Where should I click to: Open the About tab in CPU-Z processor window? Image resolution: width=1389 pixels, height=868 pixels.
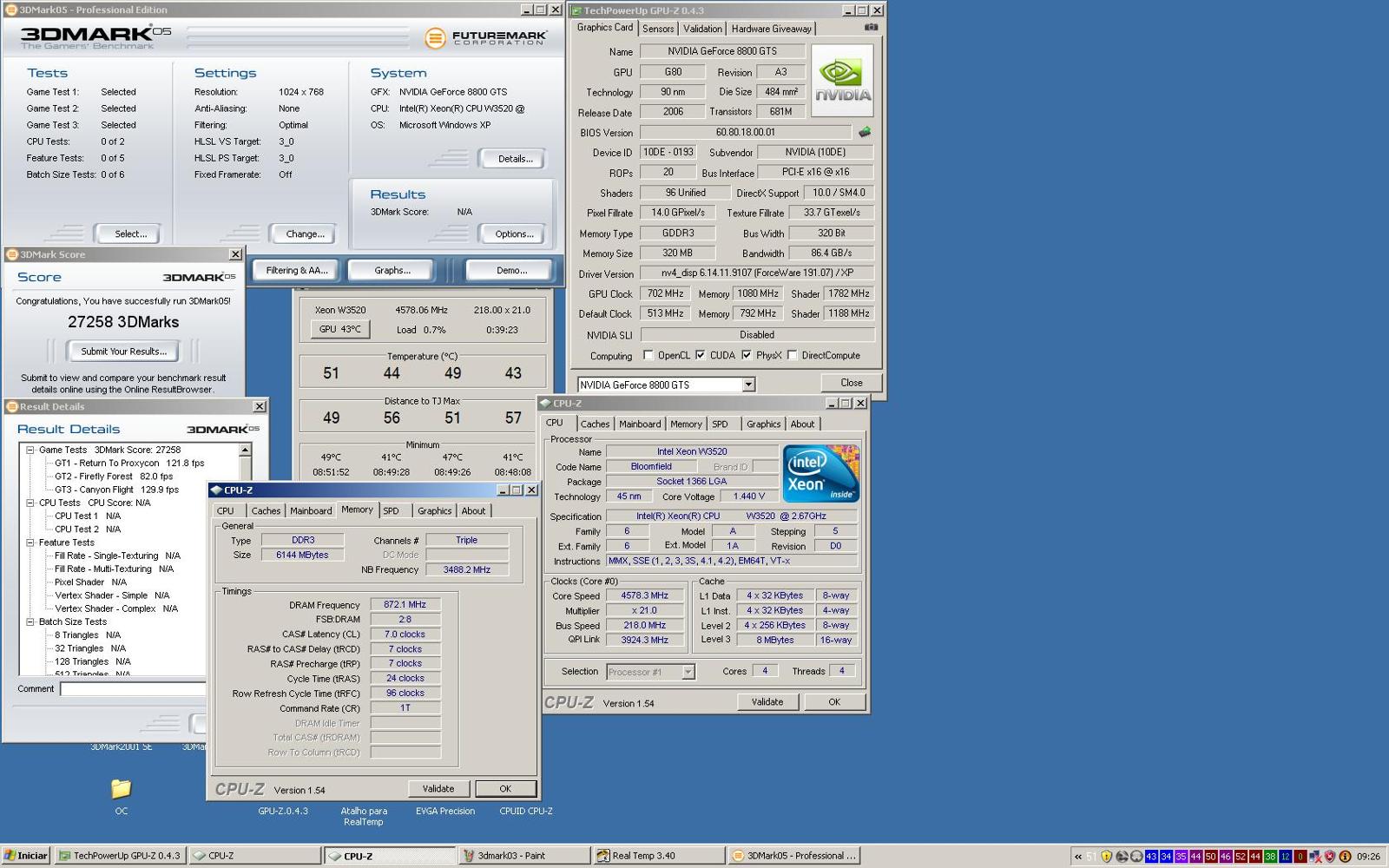(x=802, y=424)
